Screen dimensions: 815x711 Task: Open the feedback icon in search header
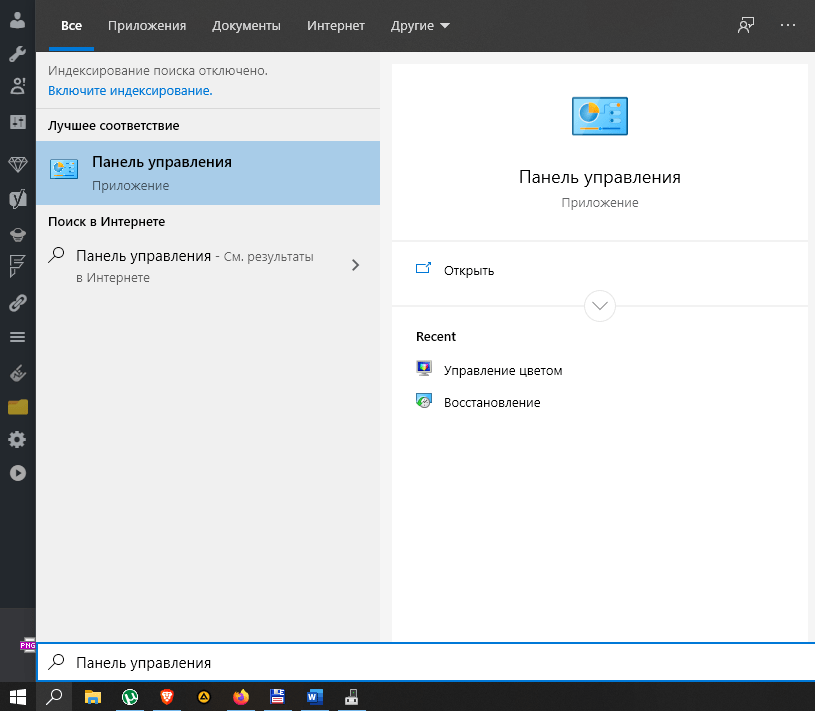point(745,25)
